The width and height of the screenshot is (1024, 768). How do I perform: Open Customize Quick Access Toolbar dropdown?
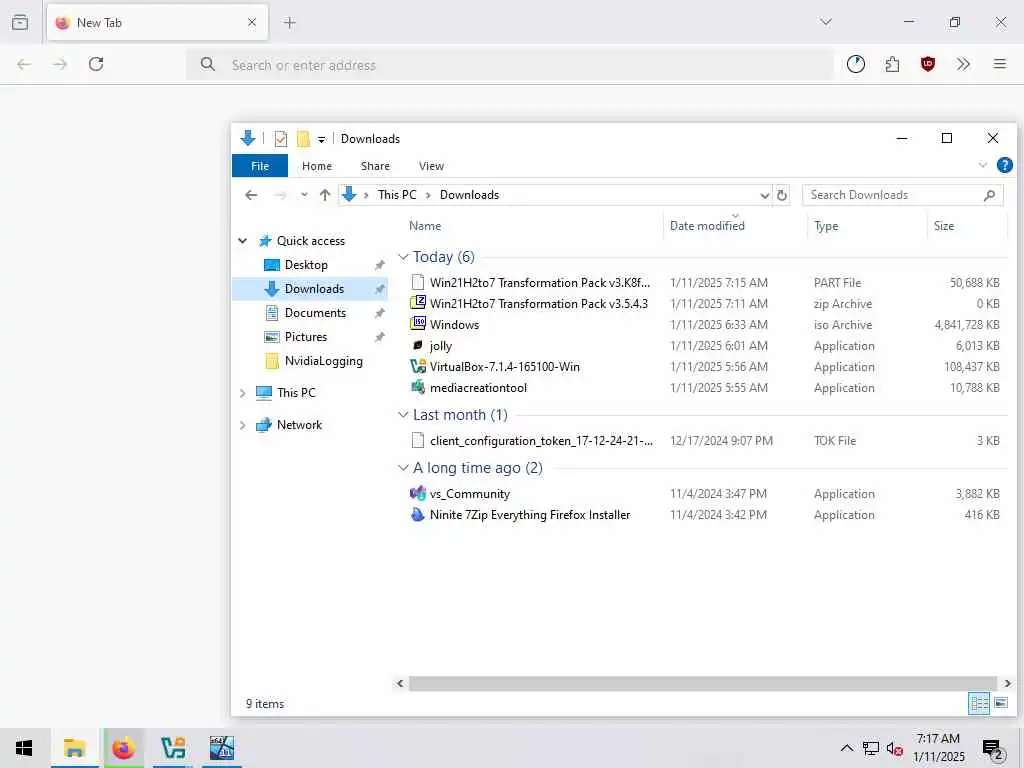coord(321,139)
